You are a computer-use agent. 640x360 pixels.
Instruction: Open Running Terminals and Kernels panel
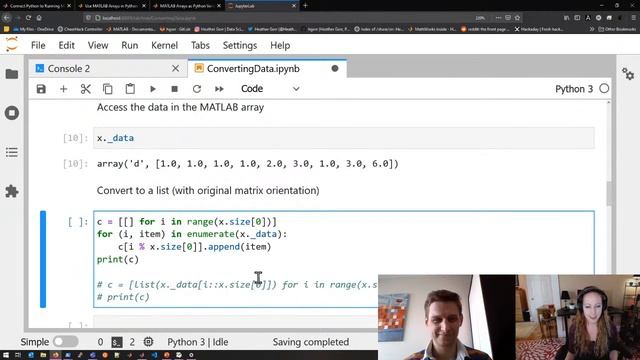tap(12, 113)
